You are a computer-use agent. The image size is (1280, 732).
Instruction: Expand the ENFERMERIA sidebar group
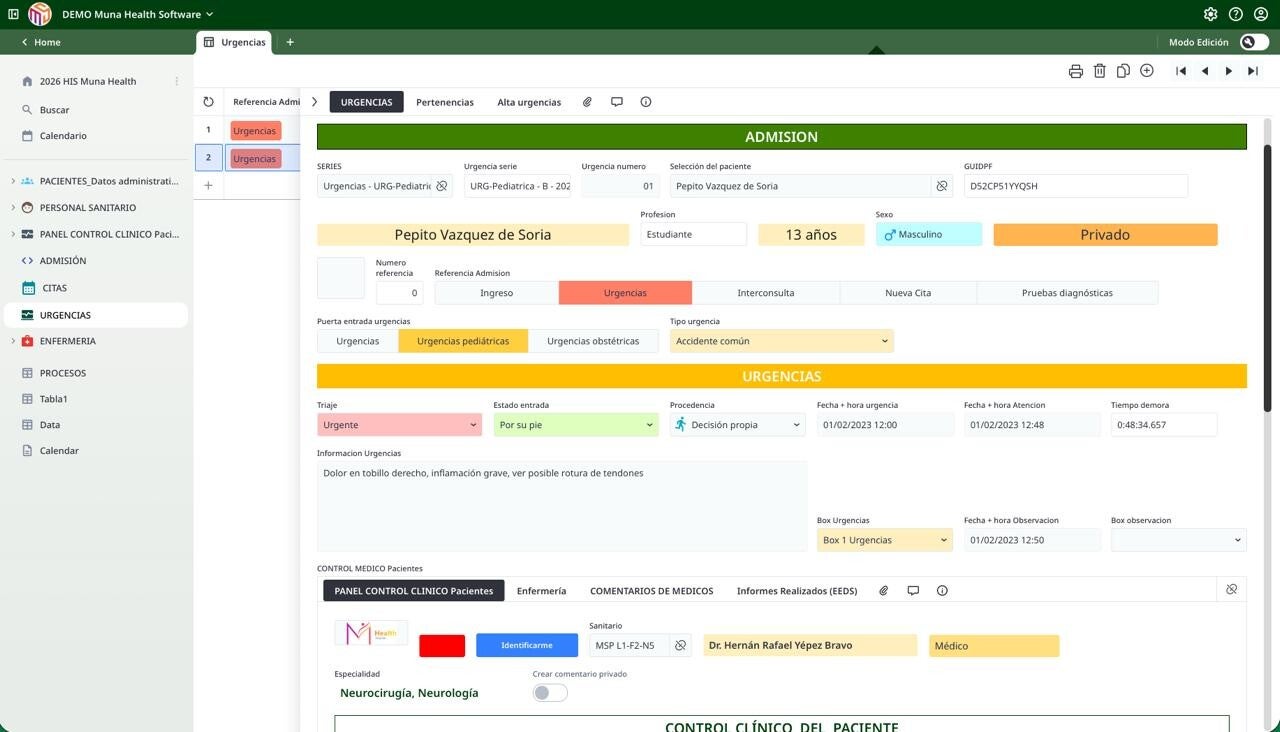click(13, 341)
